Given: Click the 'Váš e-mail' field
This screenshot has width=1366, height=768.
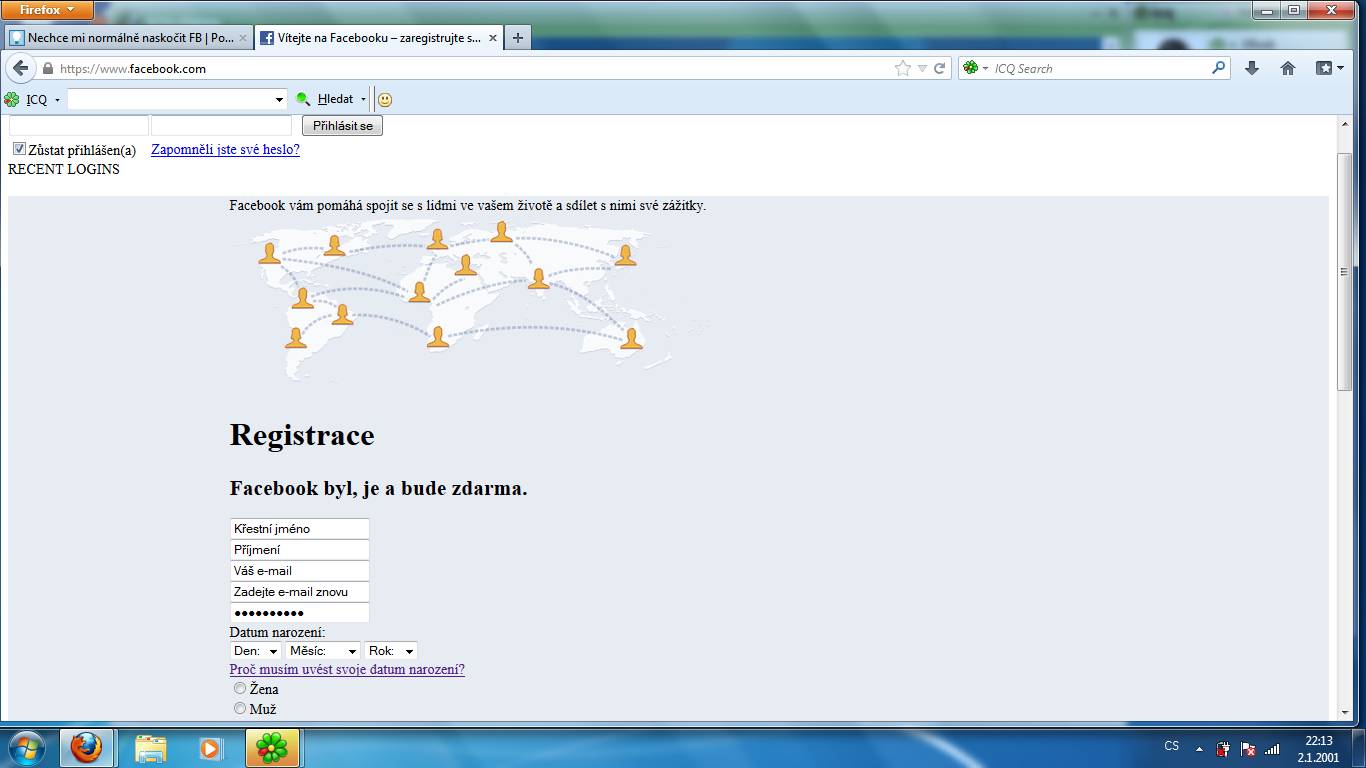Looking at the screenshot, I should coord(300,571).
